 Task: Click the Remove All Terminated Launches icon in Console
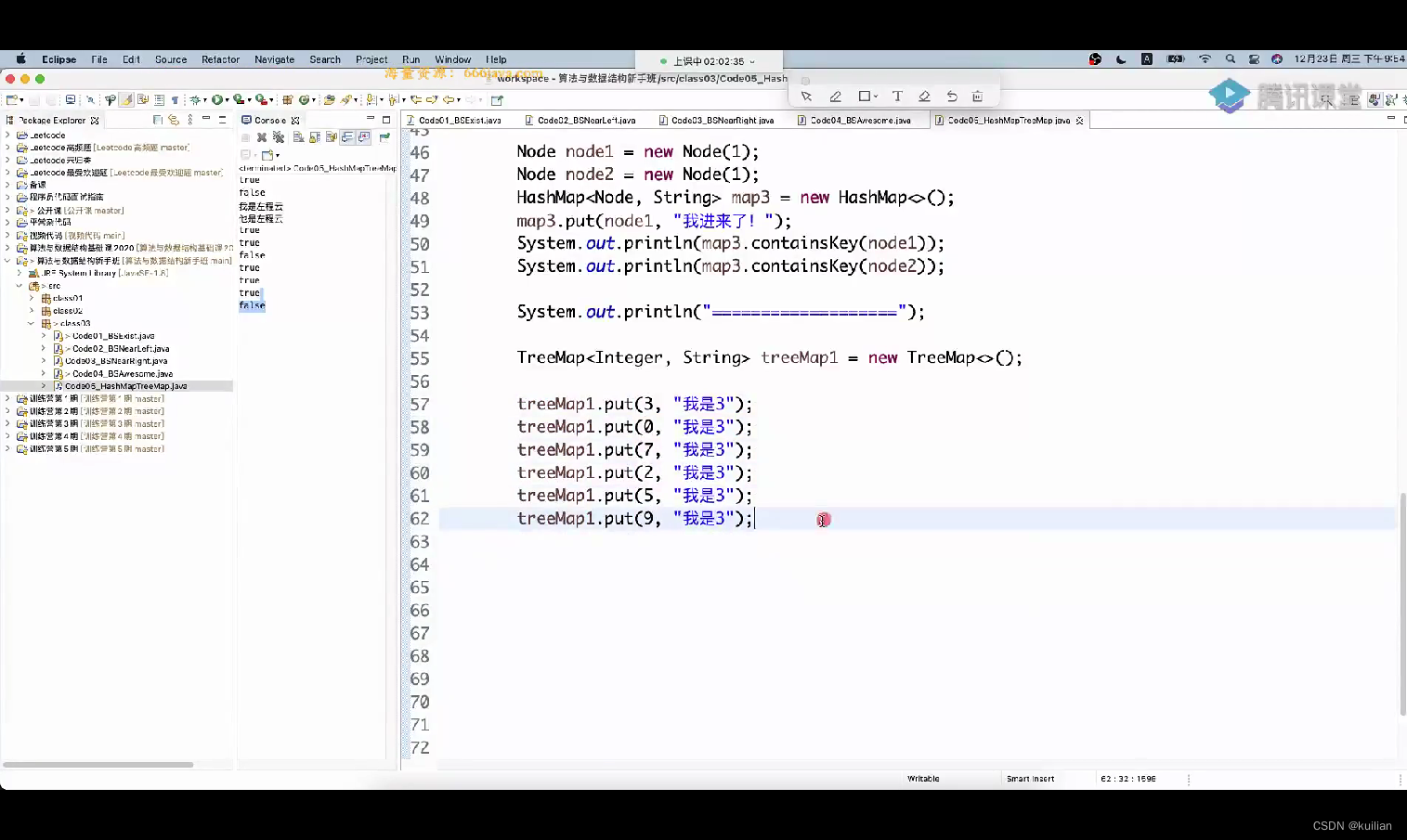click(x=279, y=137)
